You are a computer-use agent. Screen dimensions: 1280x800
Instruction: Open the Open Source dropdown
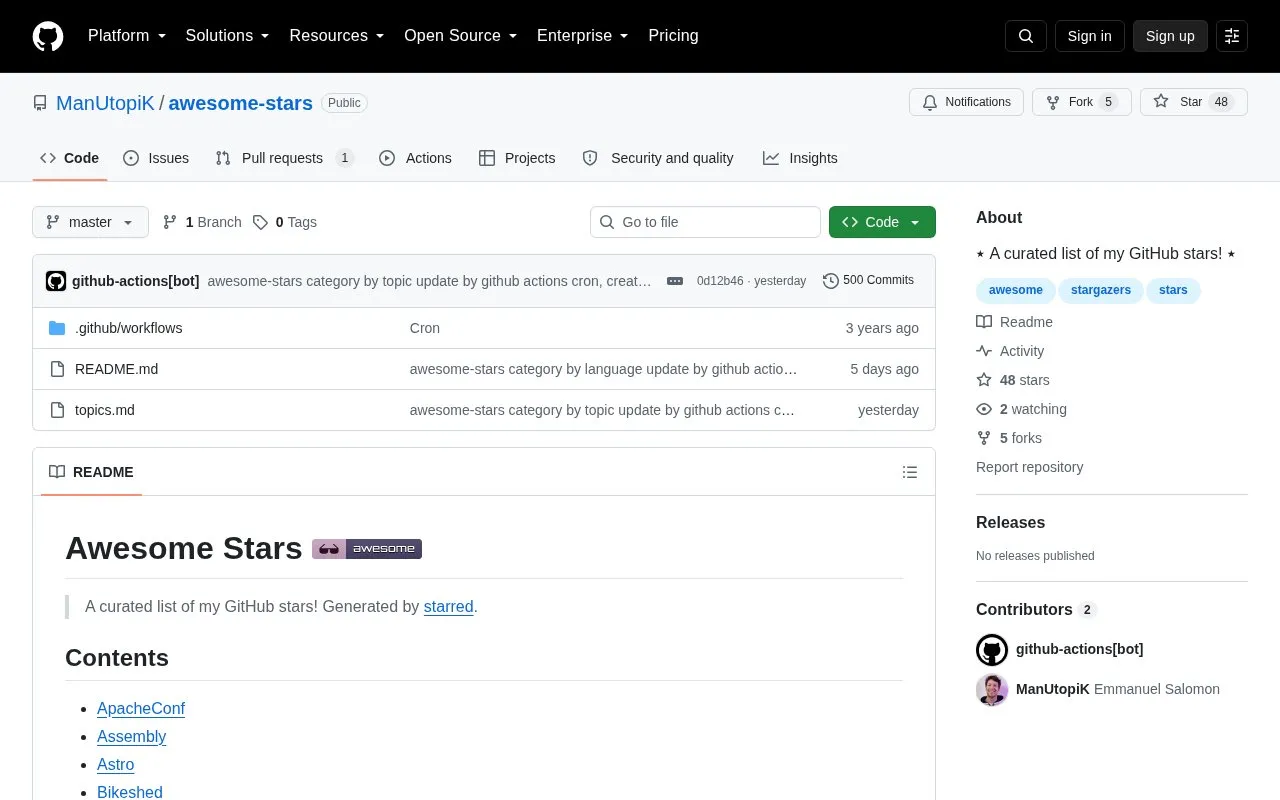(460, 36)
